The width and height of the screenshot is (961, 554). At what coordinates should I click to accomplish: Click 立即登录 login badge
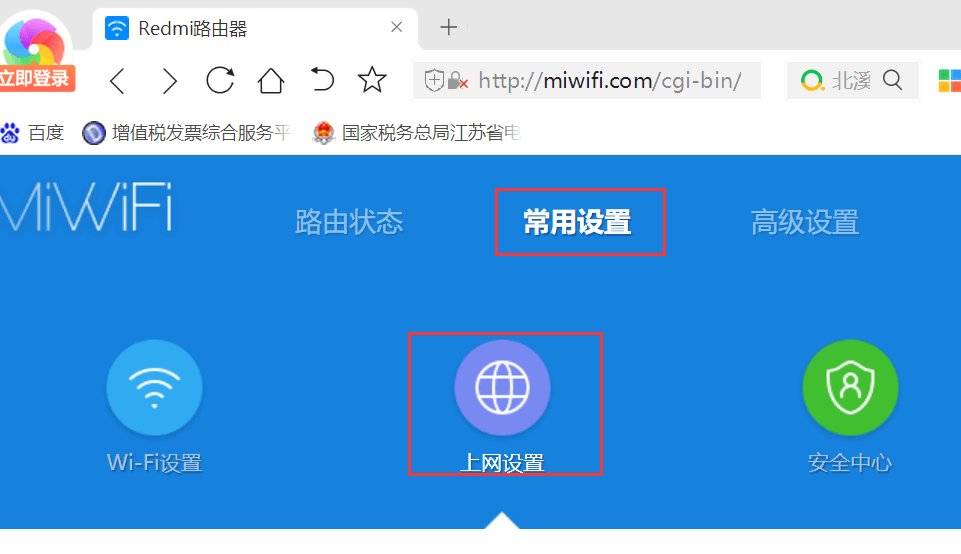click(x=36, y=78)
